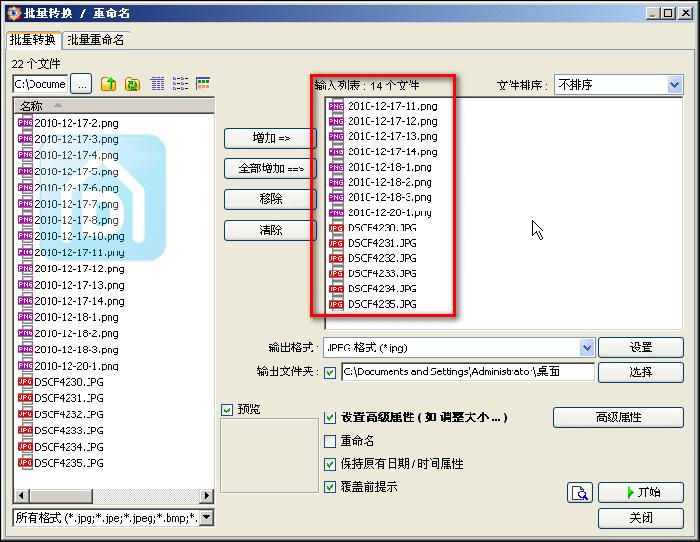This screenshot has width=700, height=542.
Task: Switch to thumbnail view icon
Action: pos(203,83)
